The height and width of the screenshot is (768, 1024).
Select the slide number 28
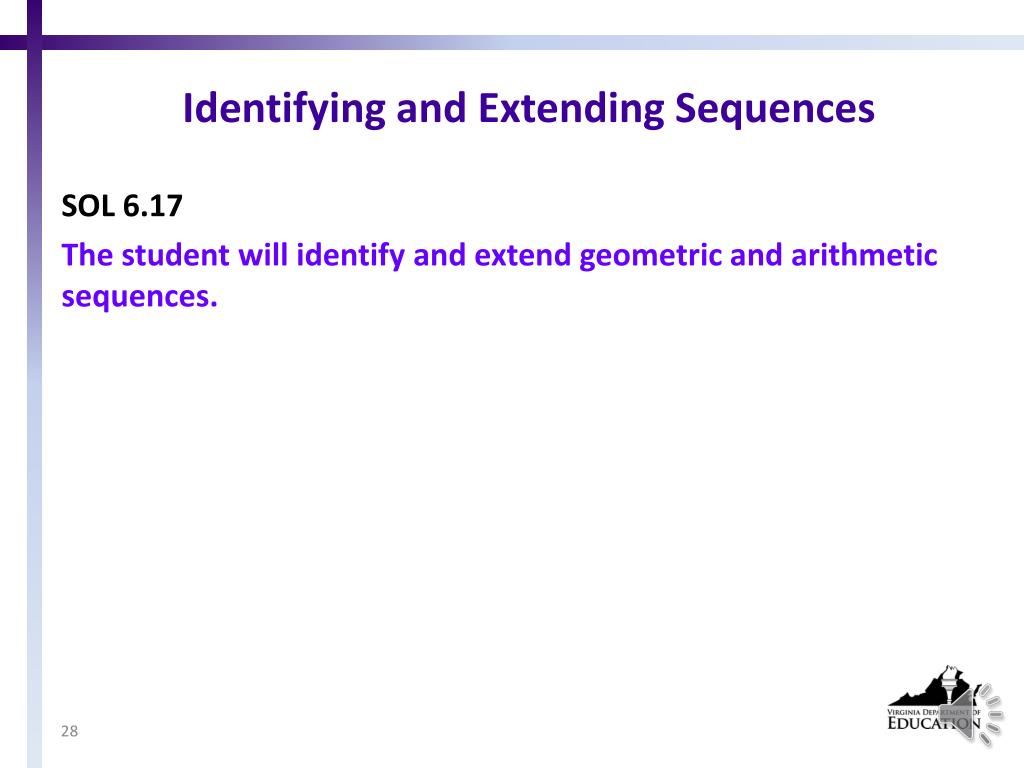tap(69, 731)
